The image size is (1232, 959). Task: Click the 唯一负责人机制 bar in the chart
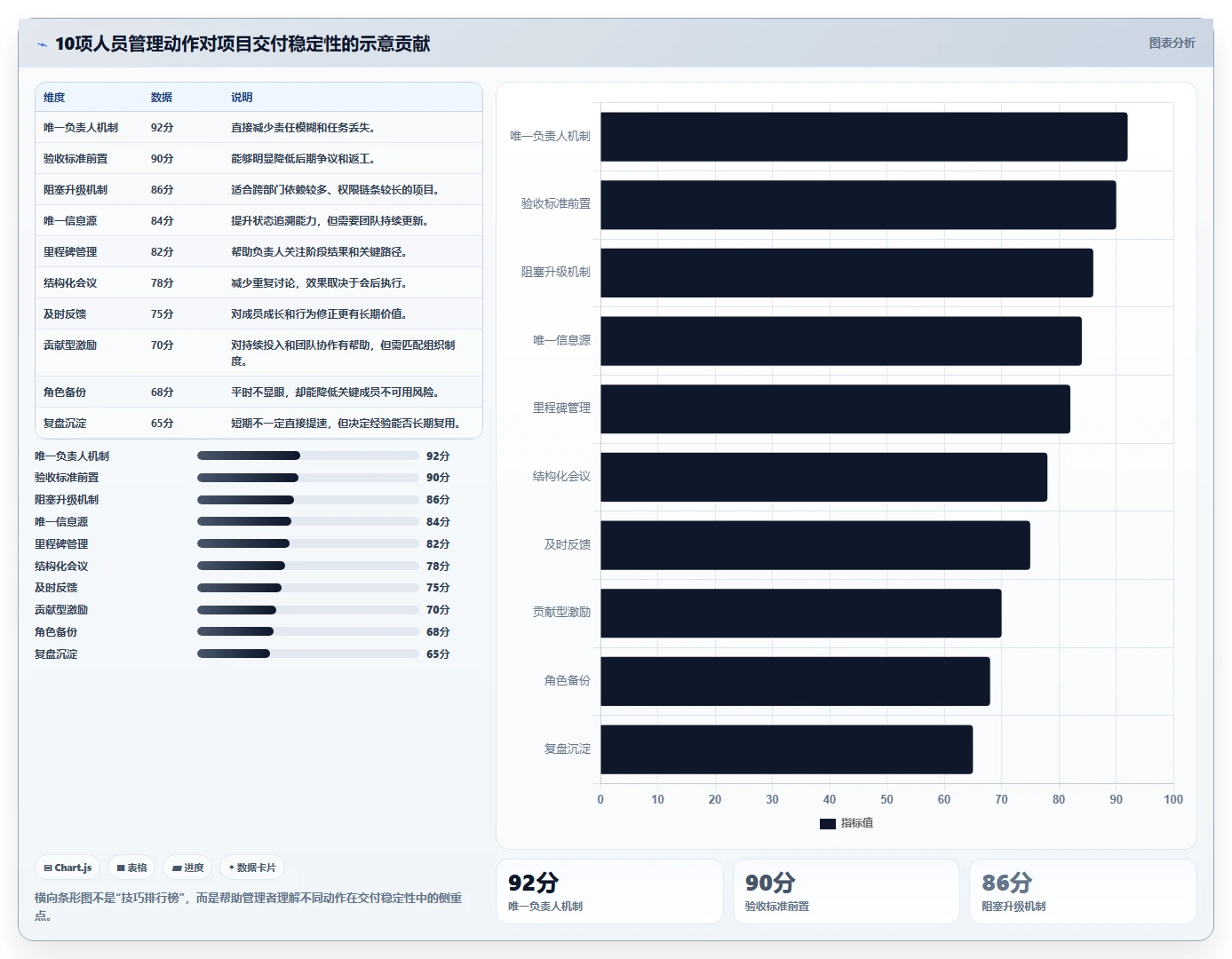(864, 137)
